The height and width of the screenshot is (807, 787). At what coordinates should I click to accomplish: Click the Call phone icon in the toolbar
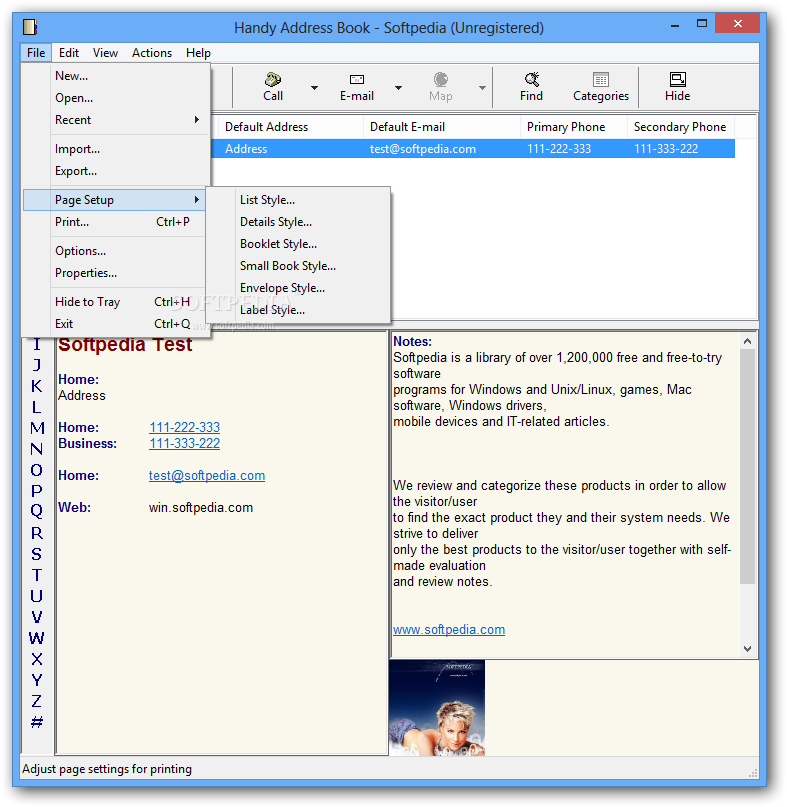273,79
